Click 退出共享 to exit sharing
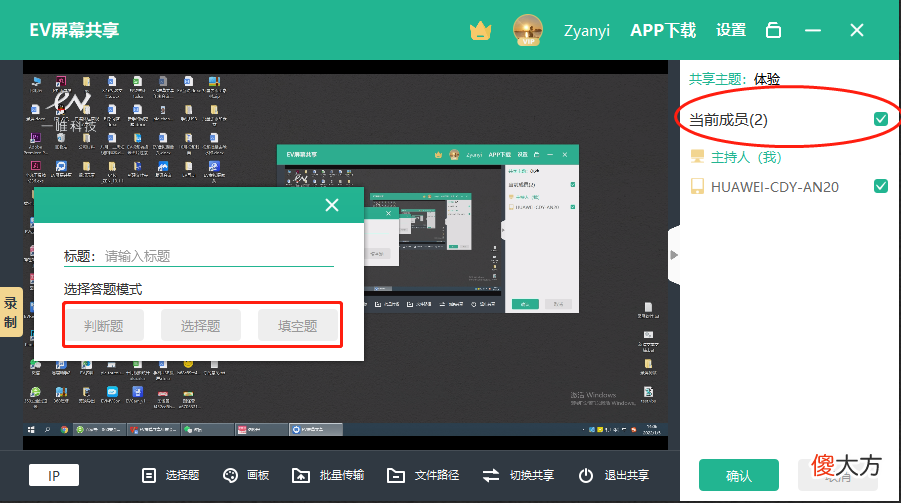This screenshot has height=503, width=901. 614,475
